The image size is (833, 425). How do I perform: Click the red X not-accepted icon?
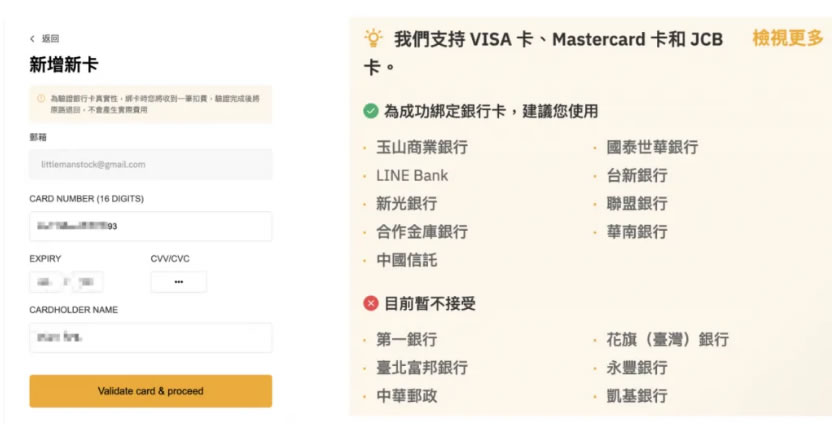(371, 302)
